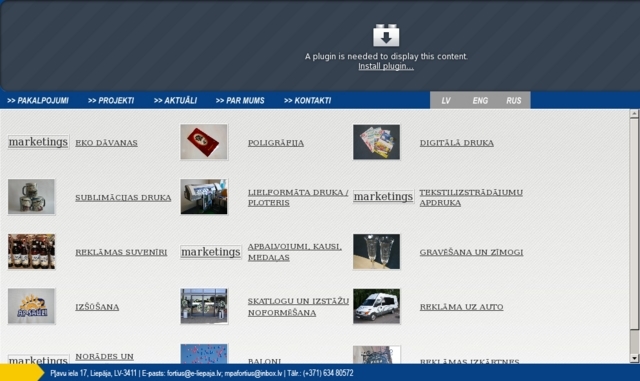Open APBALVOJUMI, KAUSI, MEDAĻAS link

point(295,252)
